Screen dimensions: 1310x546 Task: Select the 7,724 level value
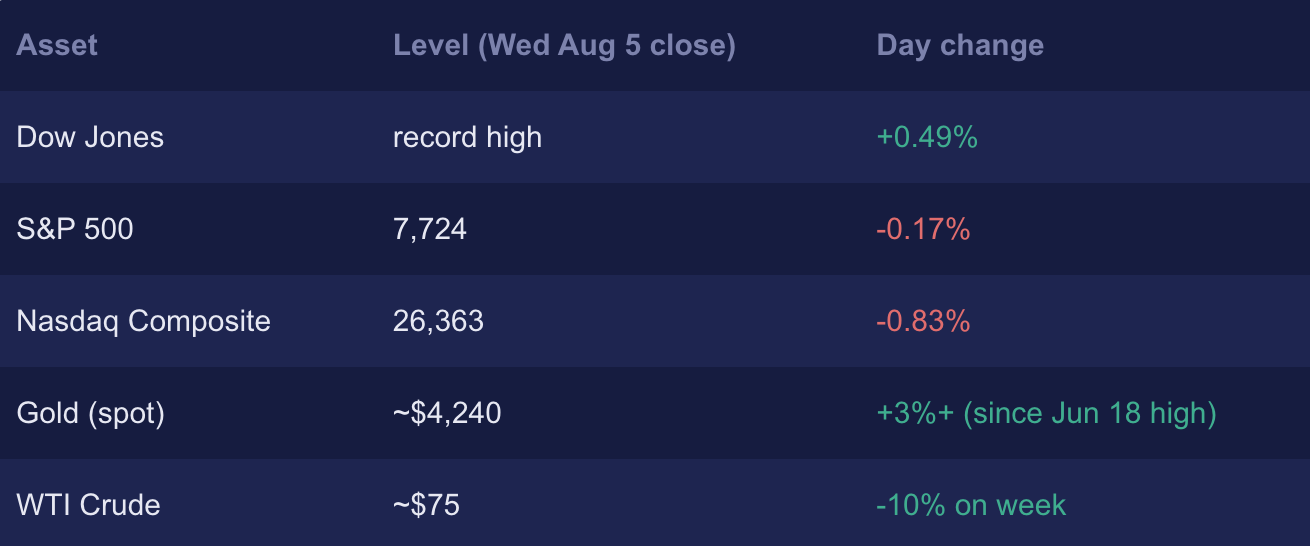tap(430, 229)
